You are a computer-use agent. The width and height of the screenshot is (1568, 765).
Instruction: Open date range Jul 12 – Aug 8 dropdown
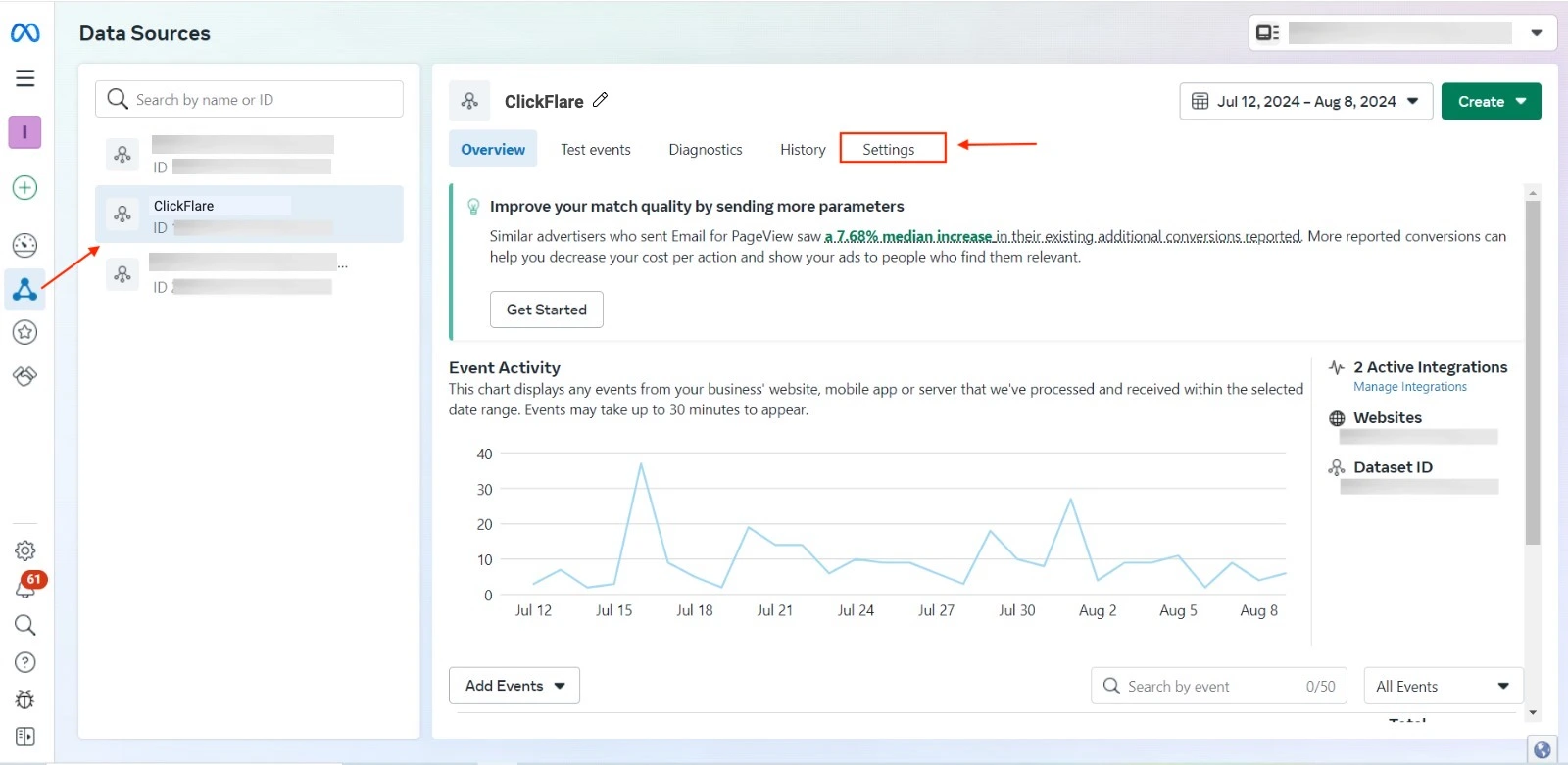[x=1306, y=102]
